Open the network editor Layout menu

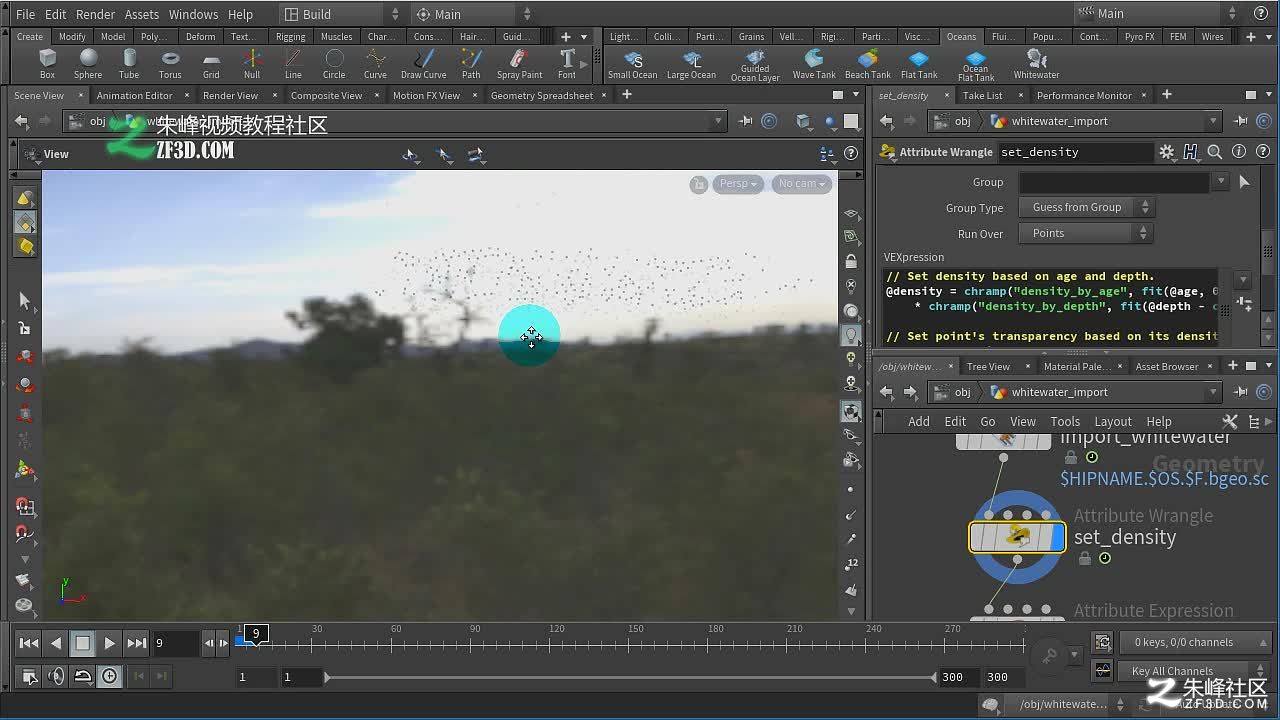pos(1113,422)
